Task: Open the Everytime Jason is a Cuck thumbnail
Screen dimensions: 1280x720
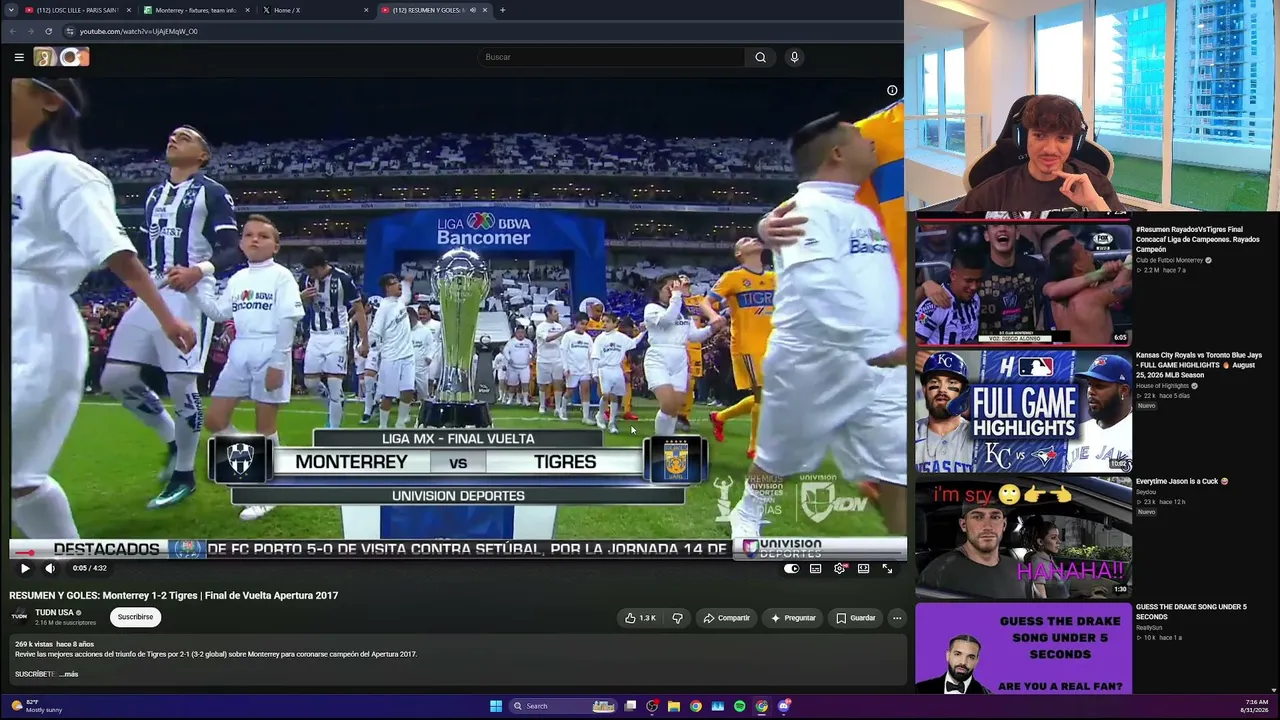Action: tap(1023, 537)
